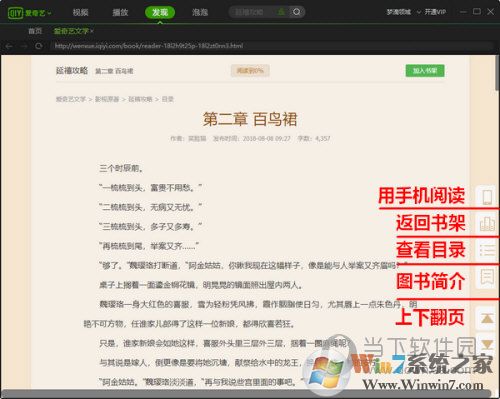This screenshot has width=500, height=399.
Task: Open the book introduction bookmark icon
Action: 487,277
